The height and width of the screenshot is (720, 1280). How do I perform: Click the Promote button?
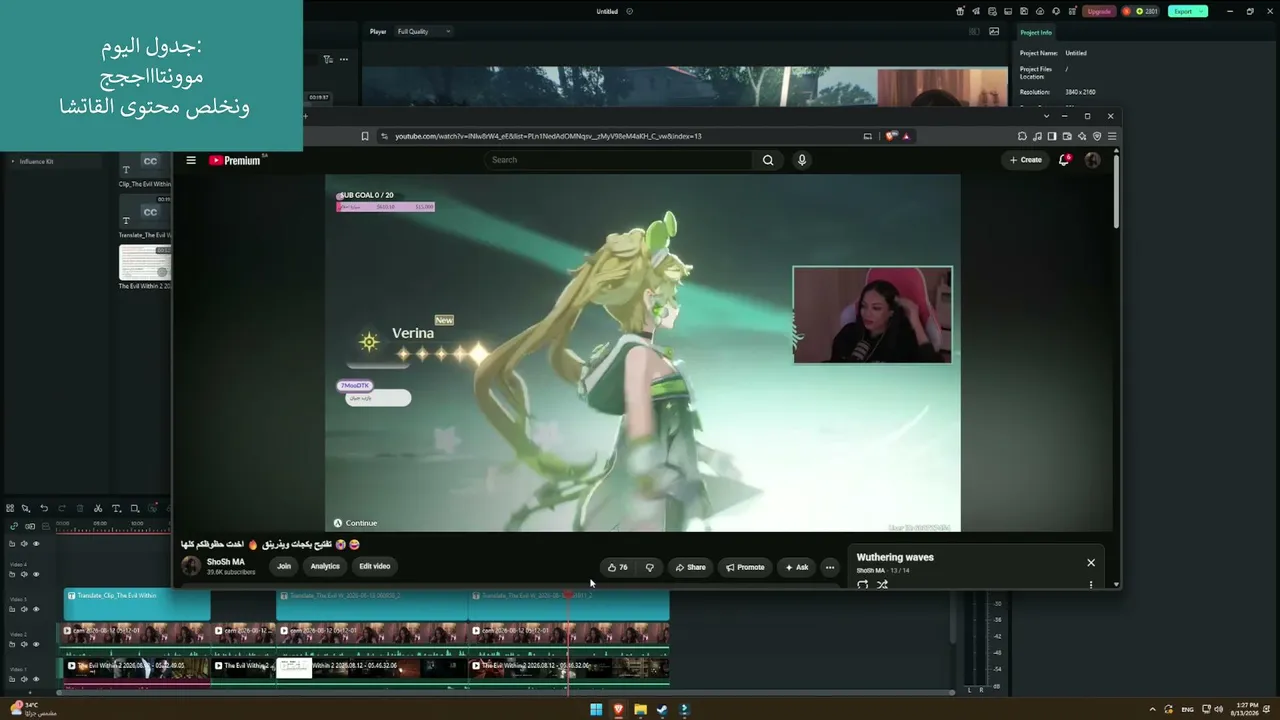click(745, 567)
